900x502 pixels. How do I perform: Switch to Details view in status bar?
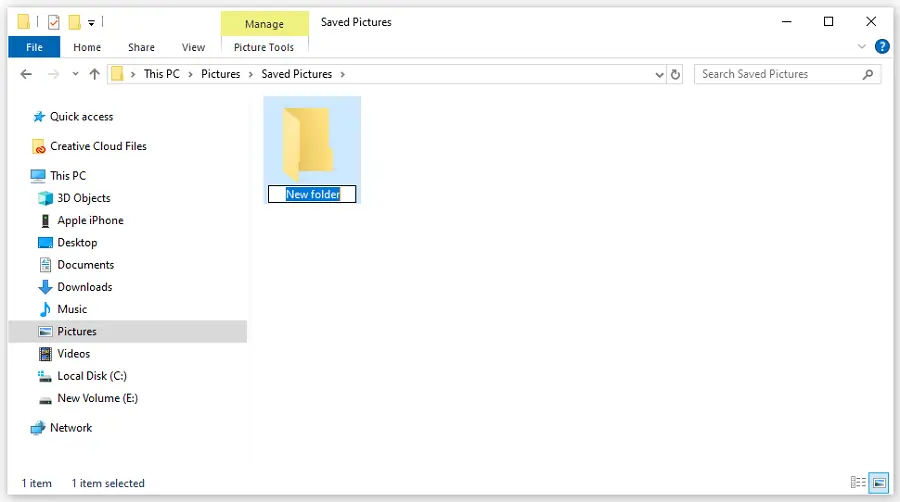(858, 482)
